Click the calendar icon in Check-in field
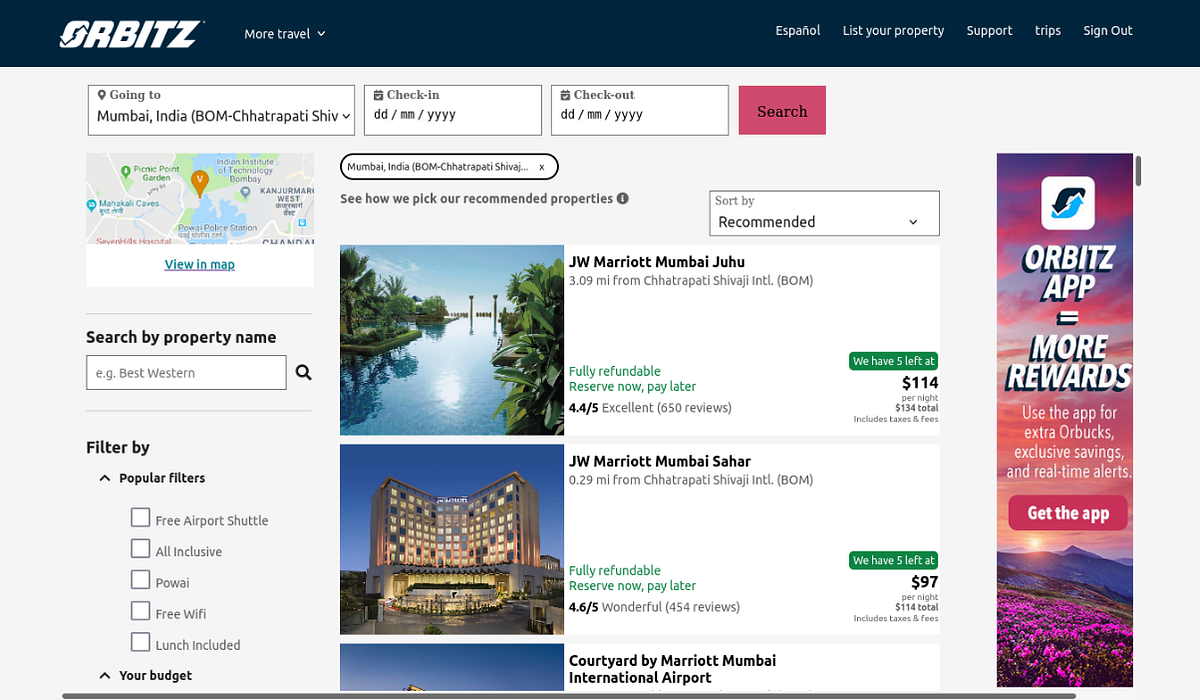 378,95
